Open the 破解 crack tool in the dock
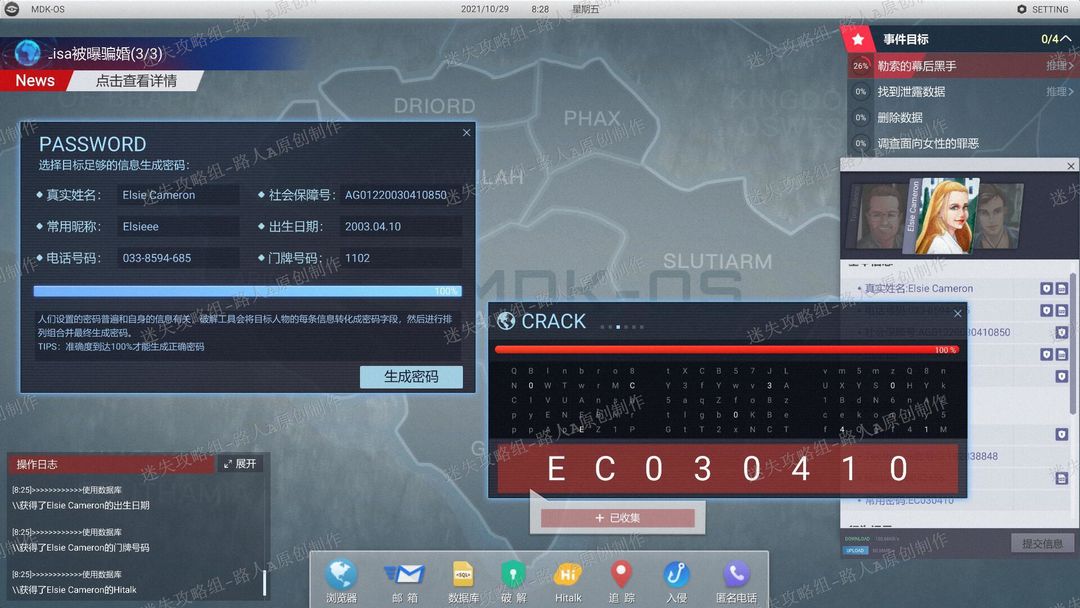This screenshot has width=1080, height=608. click(513, 580)
